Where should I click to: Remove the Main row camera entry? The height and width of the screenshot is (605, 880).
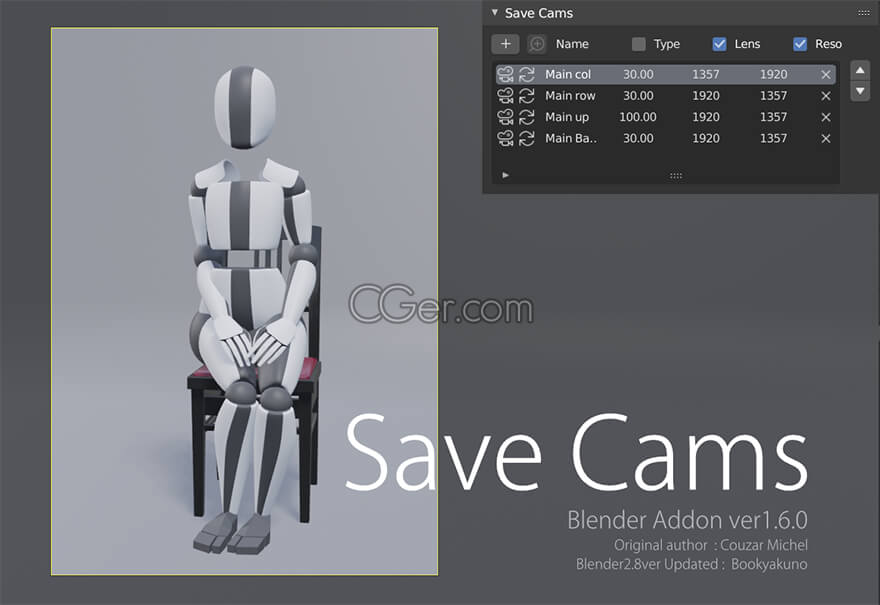826,96
